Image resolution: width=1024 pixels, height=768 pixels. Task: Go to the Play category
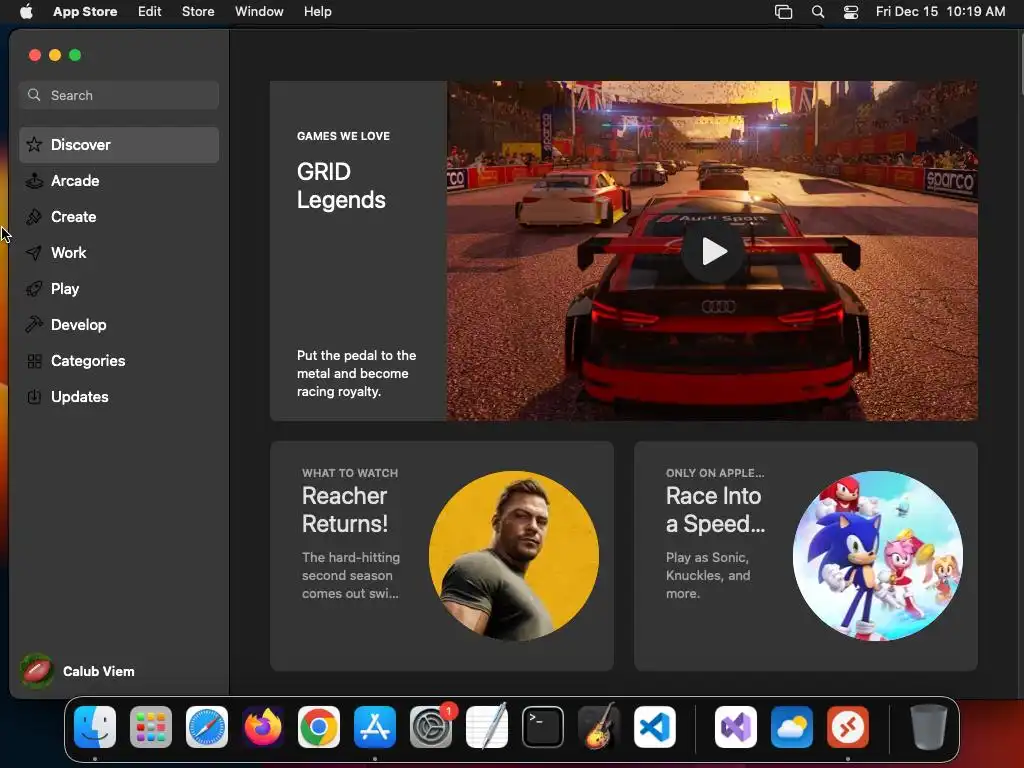(119, 289)
